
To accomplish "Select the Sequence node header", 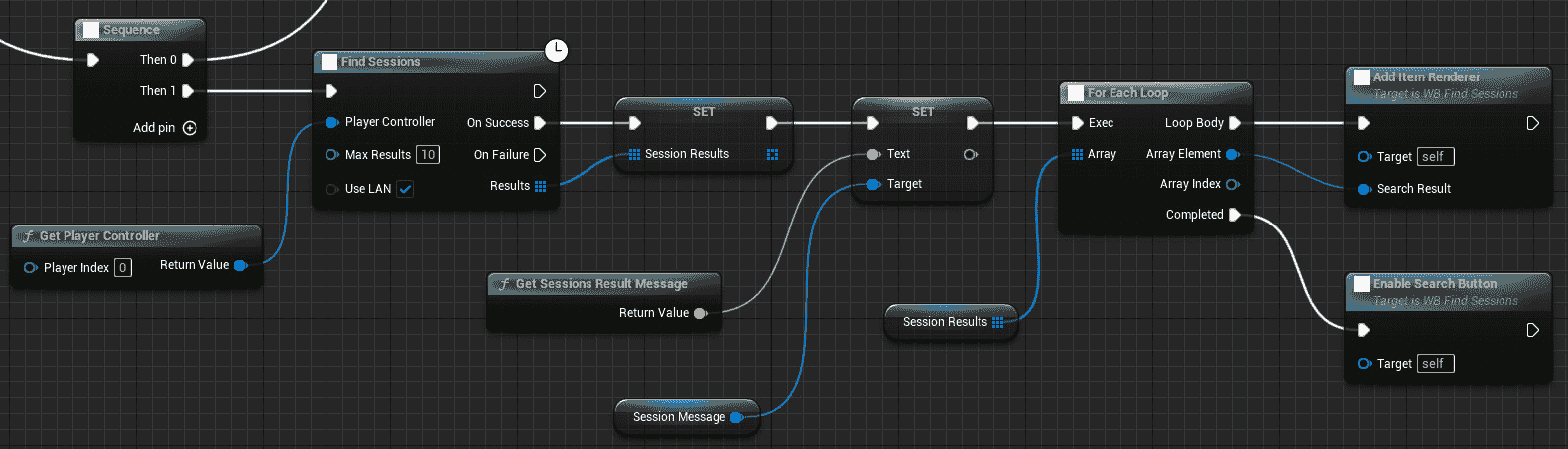I will point(141,30).
